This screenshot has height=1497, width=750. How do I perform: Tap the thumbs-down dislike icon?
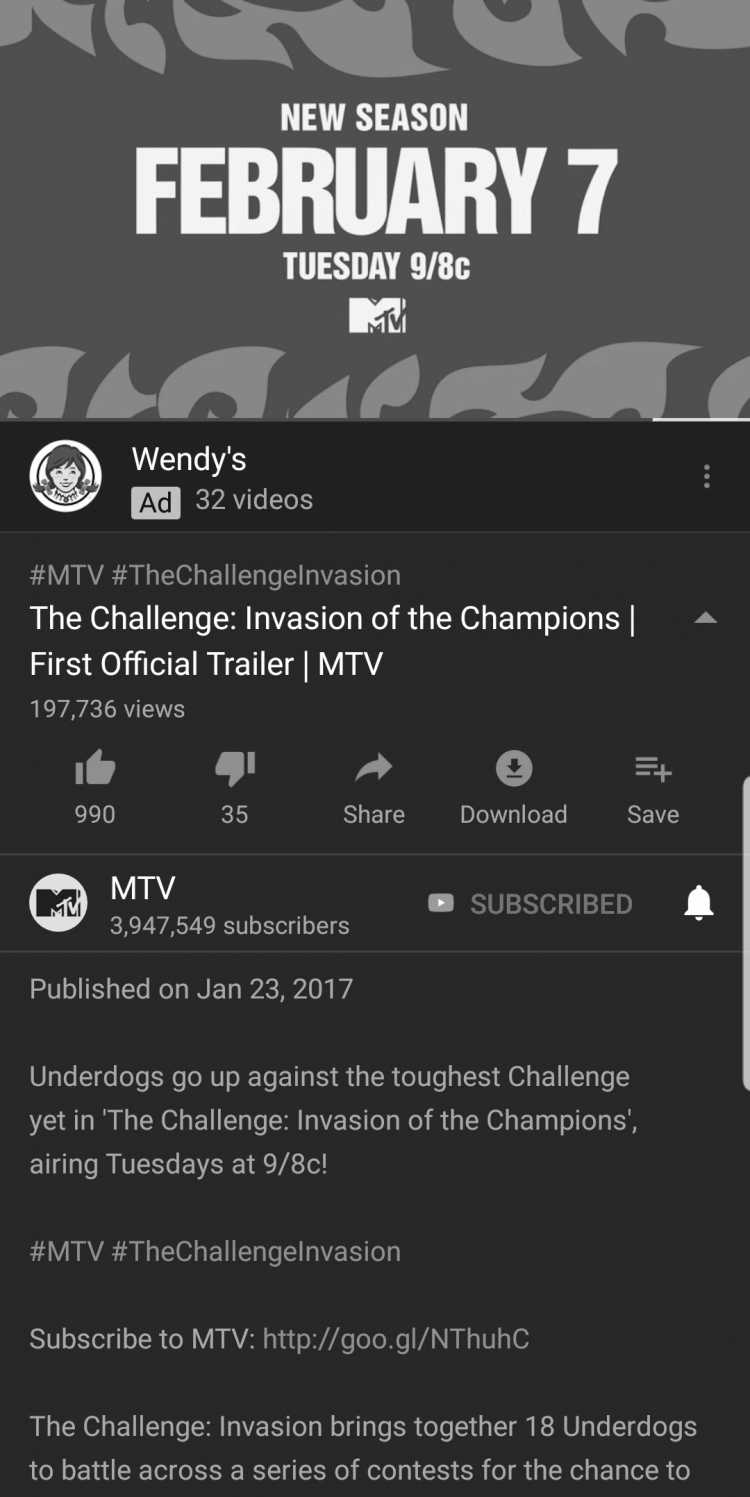point(235,769)
